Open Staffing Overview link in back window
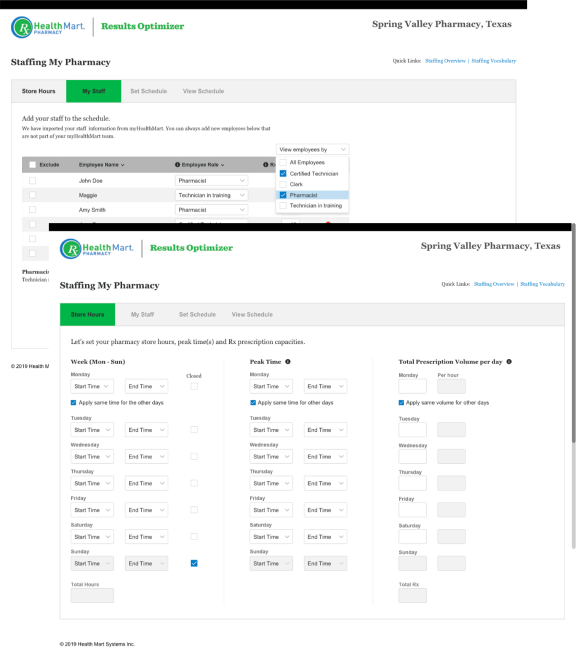The width and height of the screenshot is (576, 662). tap(446, 61)
